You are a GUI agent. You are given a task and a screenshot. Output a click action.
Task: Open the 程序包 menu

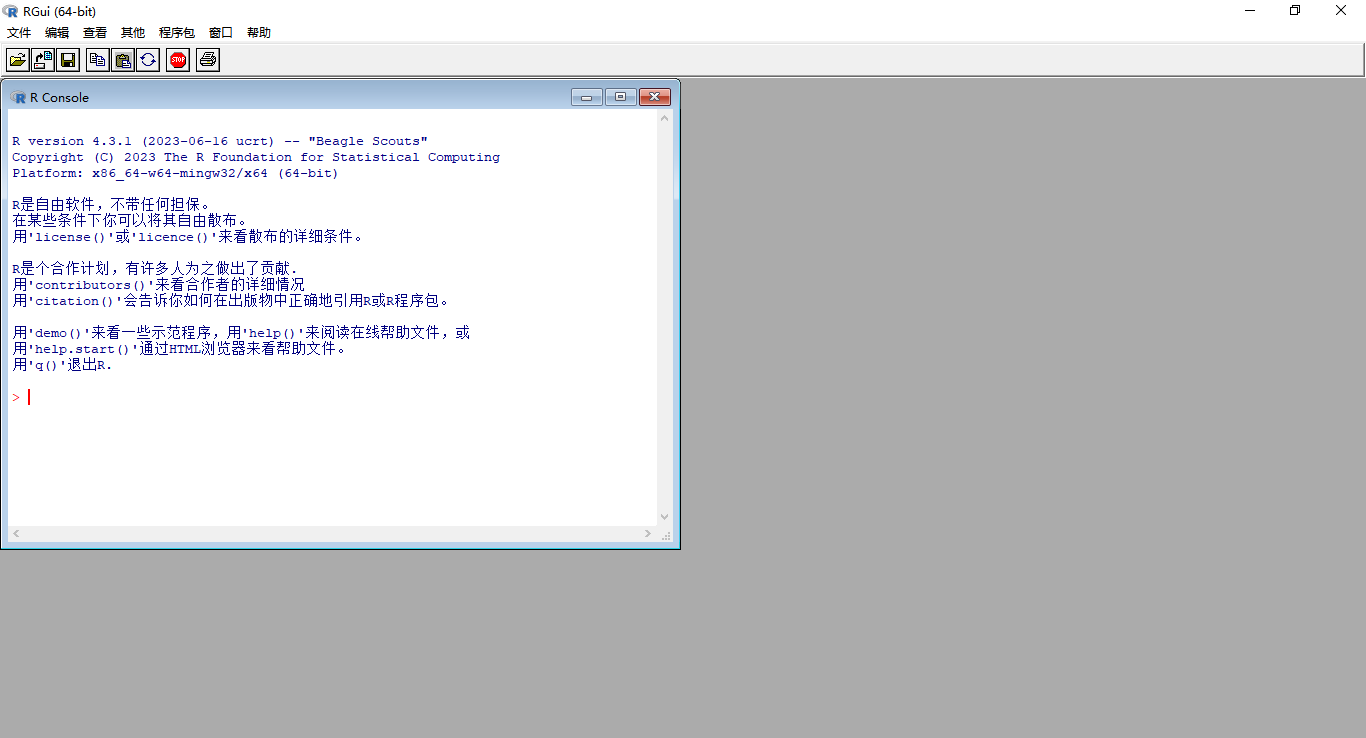(x=177, y=32)
